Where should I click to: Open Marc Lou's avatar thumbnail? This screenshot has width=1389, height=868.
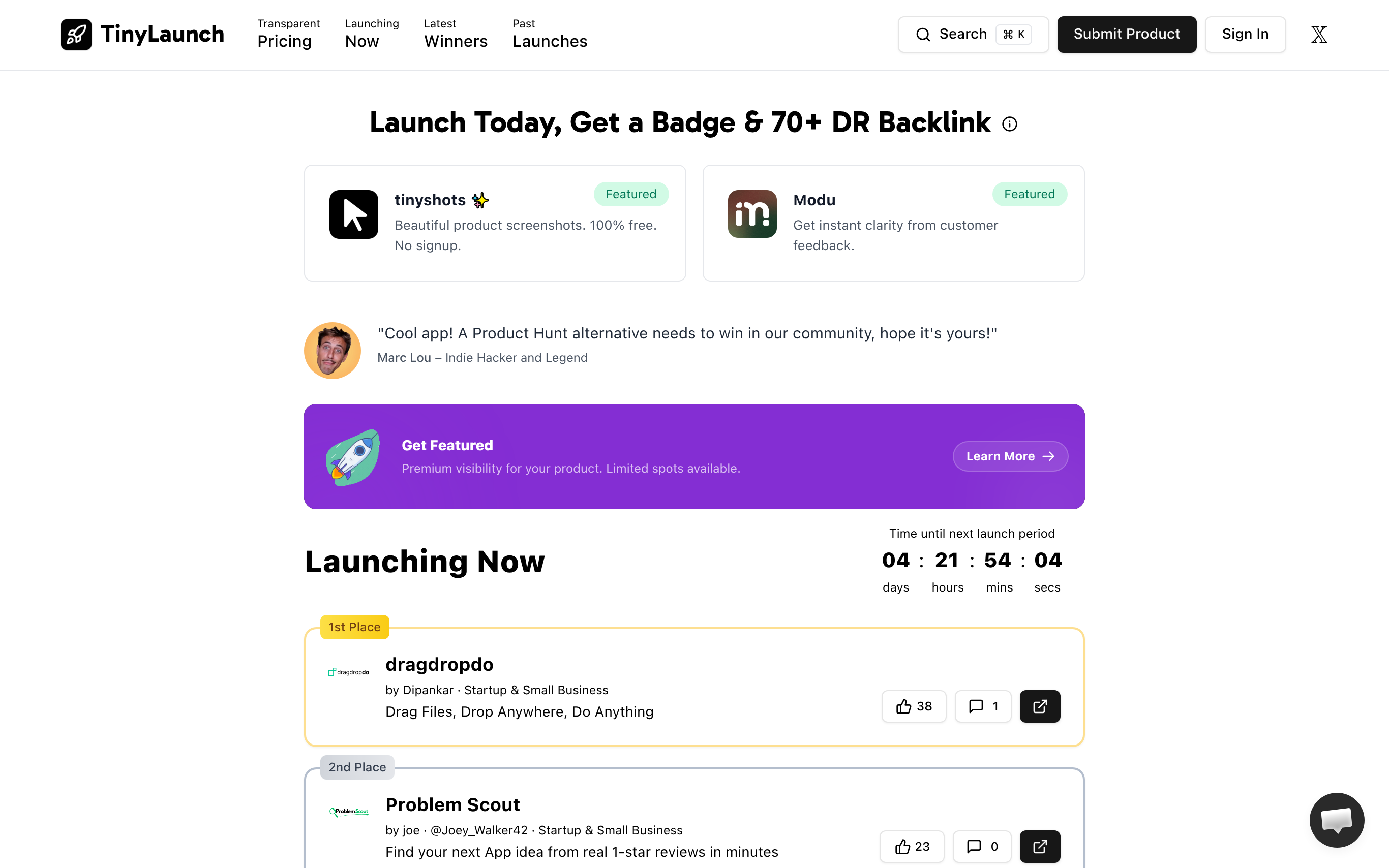point(333,350)
